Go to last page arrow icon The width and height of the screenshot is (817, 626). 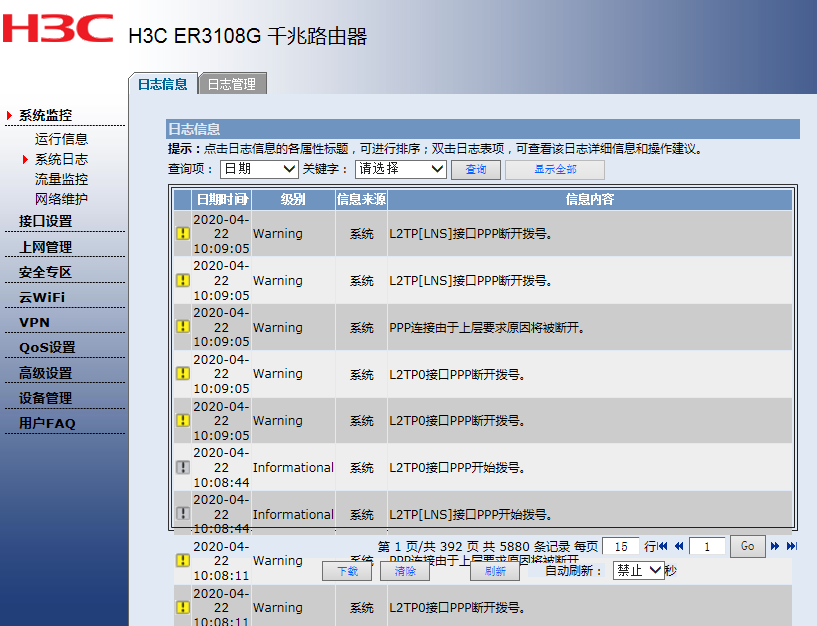click(792, 546)
